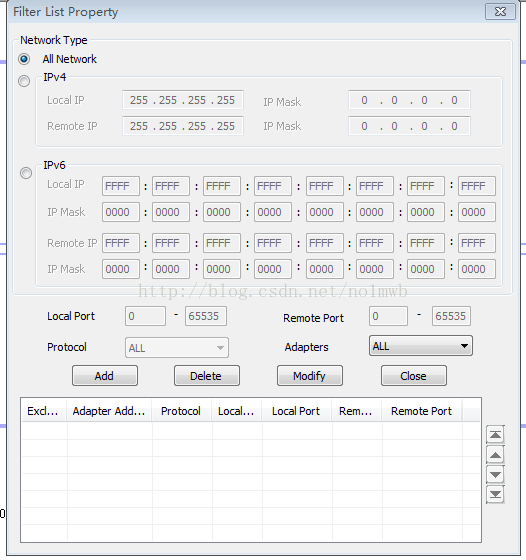Sort by the Local Port column header
Screen dimensions: 526x560
(x=297, y=411)
